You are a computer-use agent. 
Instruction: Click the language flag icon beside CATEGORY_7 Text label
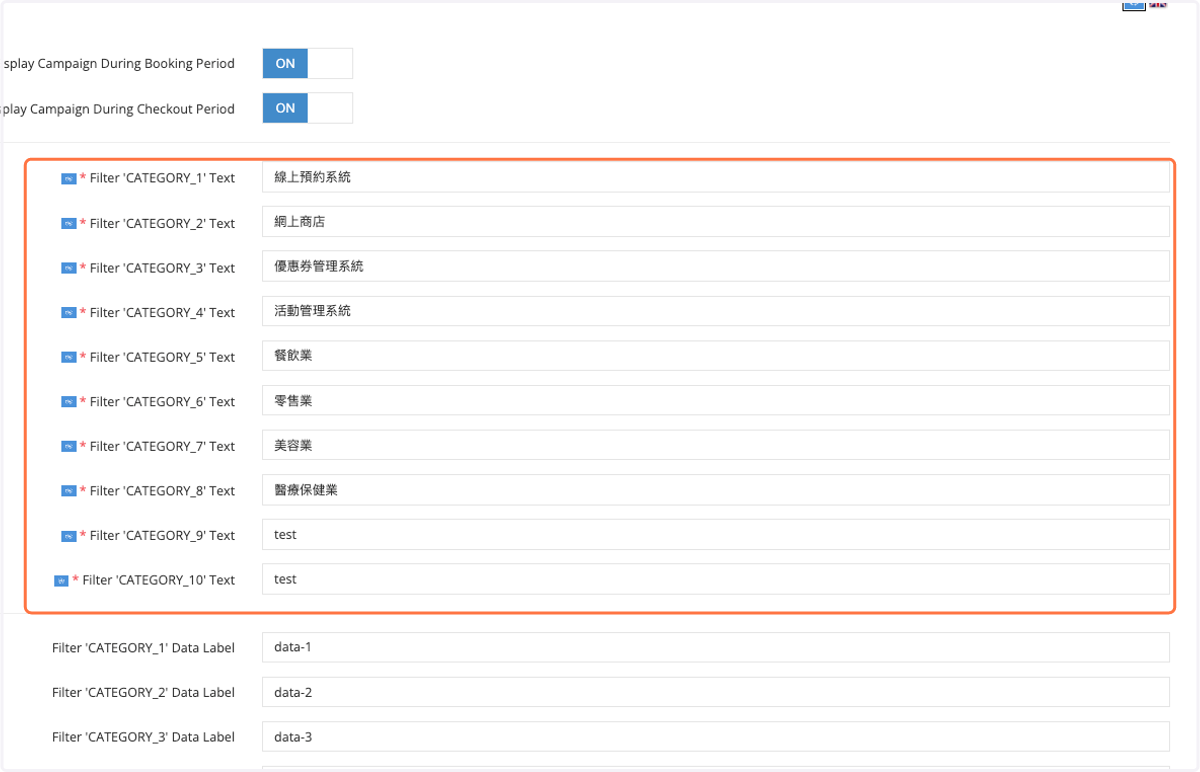coord(68,446)
